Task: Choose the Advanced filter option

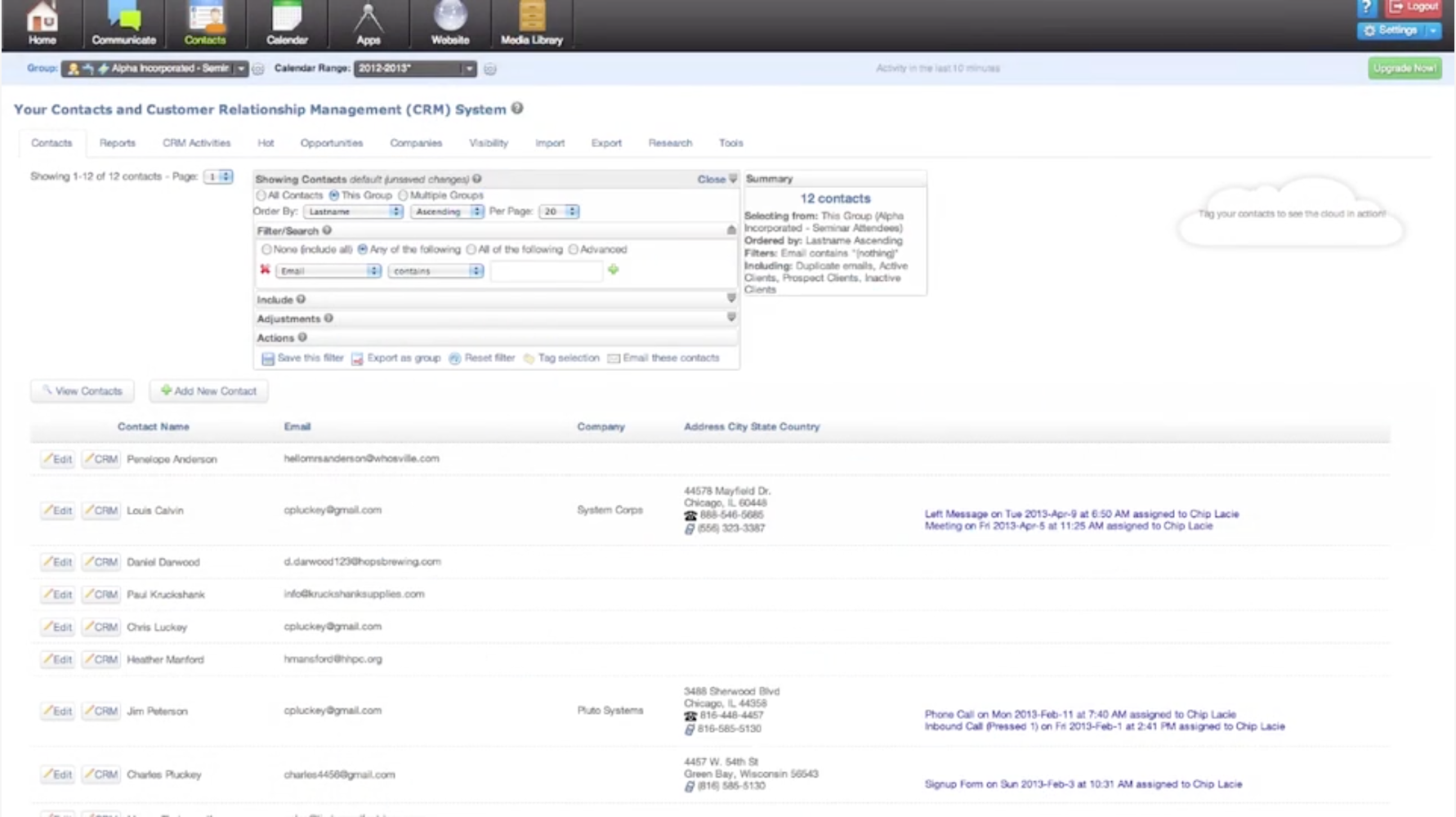Action: (x=574, y=249)
